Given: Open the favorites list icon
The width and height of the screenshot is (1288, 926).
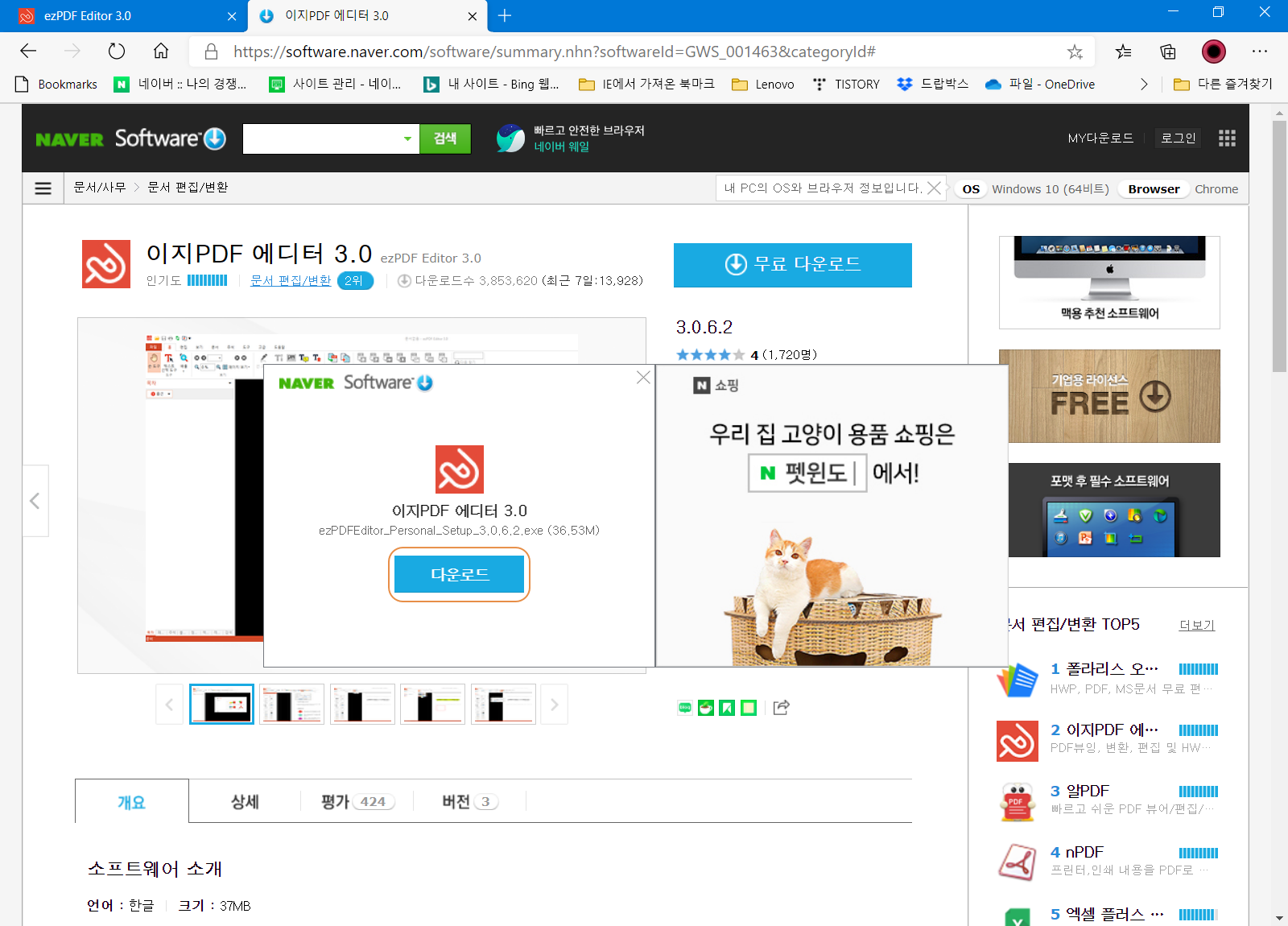Looking at the screenshot, I should click(1124, 52).
